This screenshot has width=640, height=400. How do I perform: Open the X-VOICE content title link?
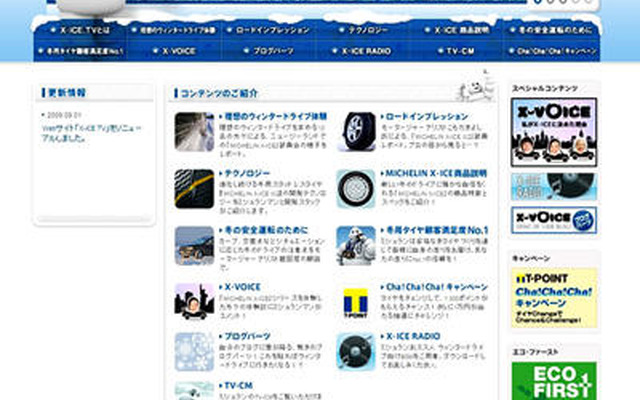pyautogui.click(x=240, y=287)
